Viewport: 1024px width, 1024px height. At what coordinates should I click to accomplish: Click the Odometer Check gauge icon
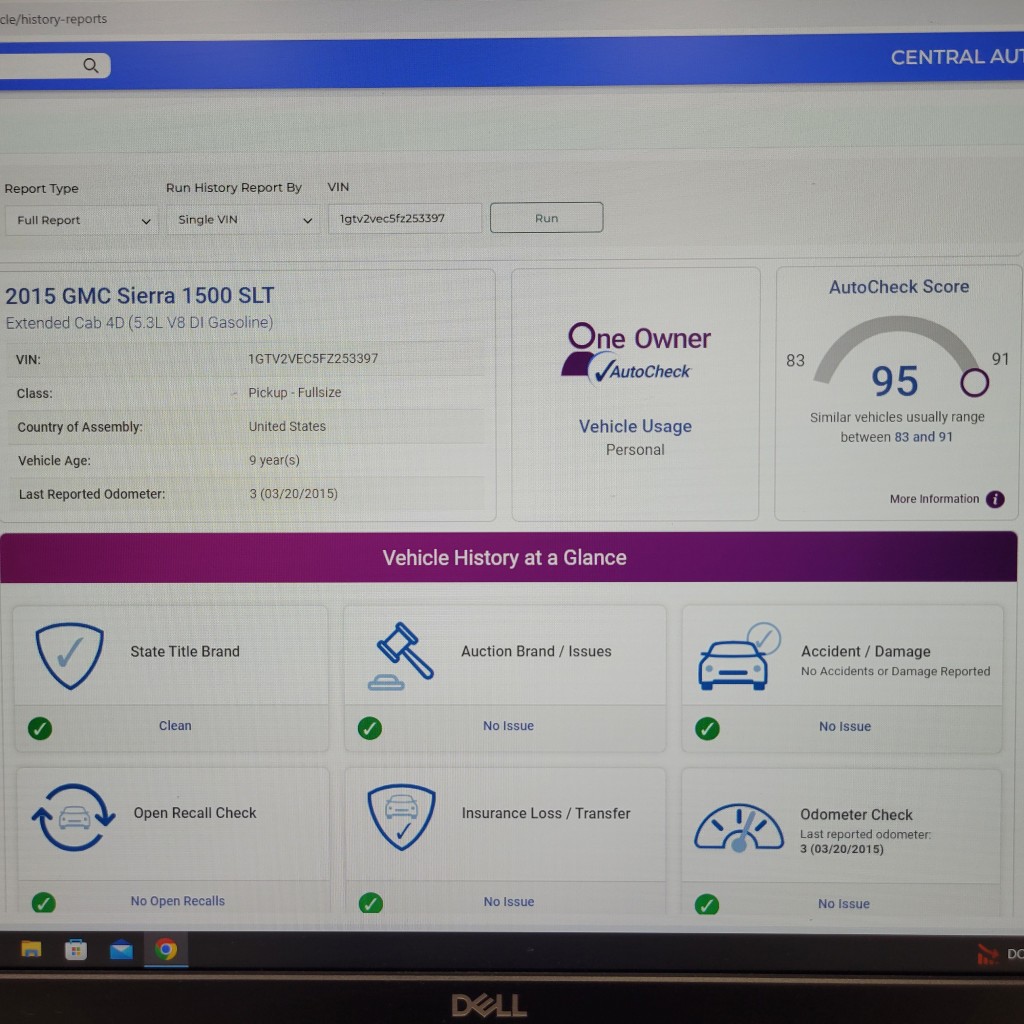(739, 827)
